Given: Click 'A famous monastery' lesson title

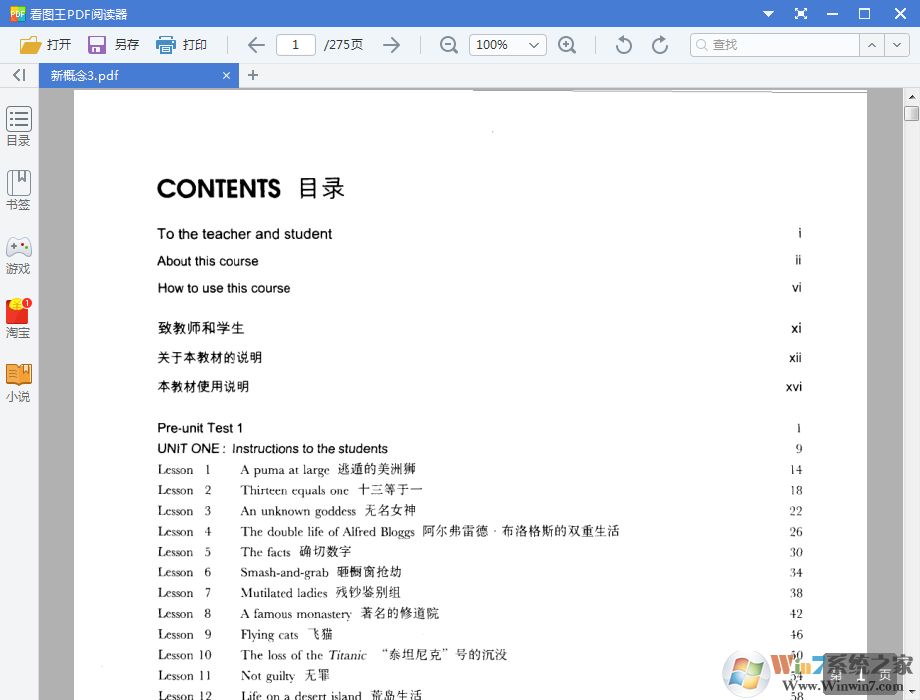Looking at the screenshot, I should (x=296, y=614).
